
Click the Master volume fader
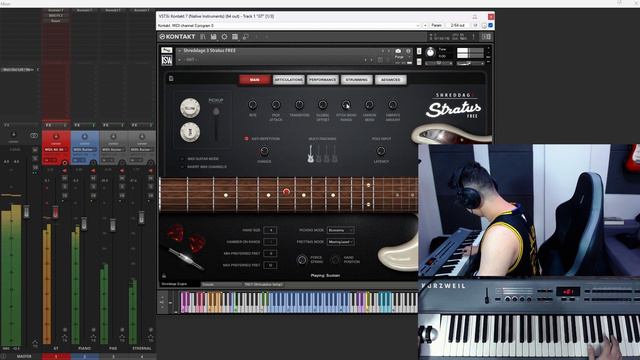coord(27,212)
